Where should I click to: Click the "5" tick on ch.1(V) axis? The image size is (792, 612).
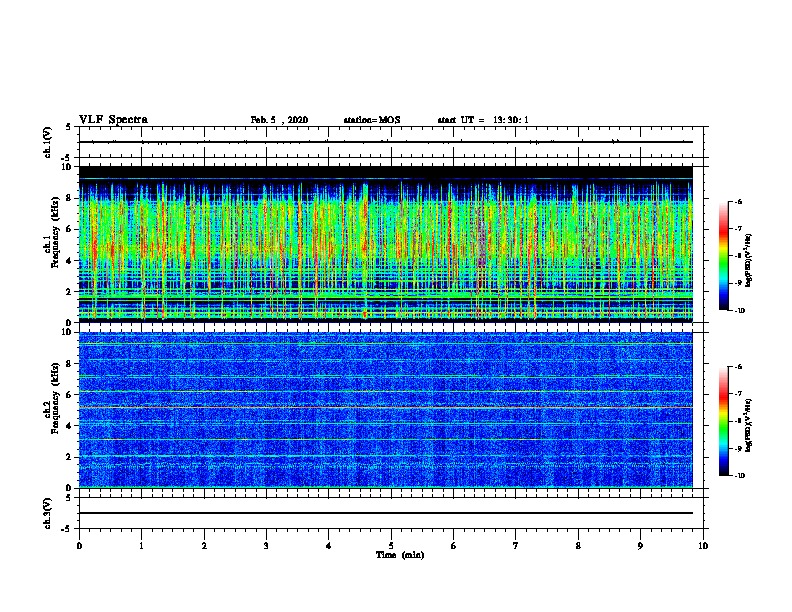pyautogui.click(x=68, y=127)
